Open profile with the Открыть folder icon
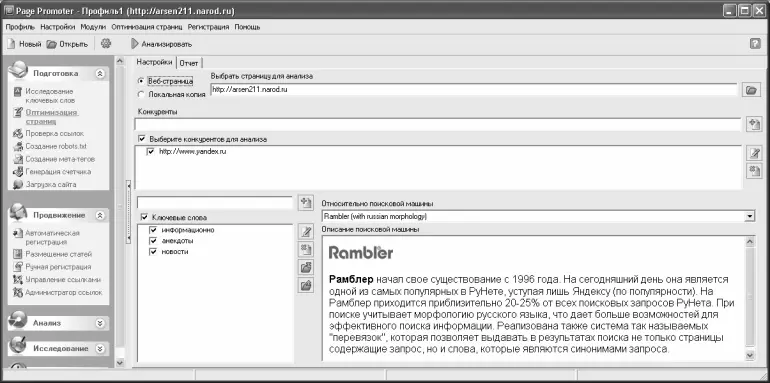This screenshot has width=770, height=383. pyautogui.click(x=52, y=44)
